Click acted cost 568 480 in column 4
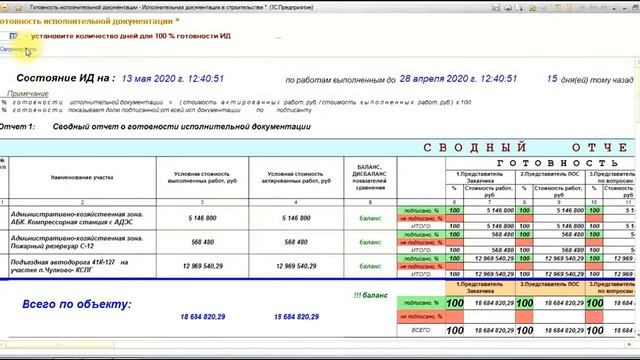The height and width of the screenshot is (360, 640). tap(296, 242)
